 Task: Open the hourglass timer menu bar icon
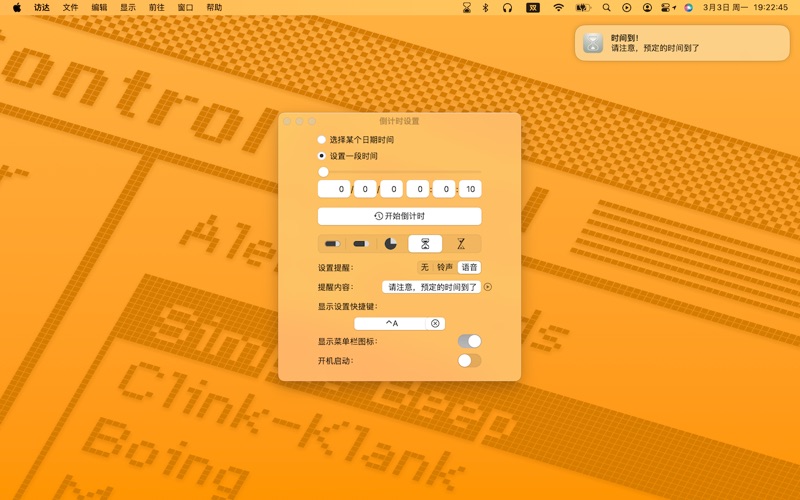click(x=467, y=8)
